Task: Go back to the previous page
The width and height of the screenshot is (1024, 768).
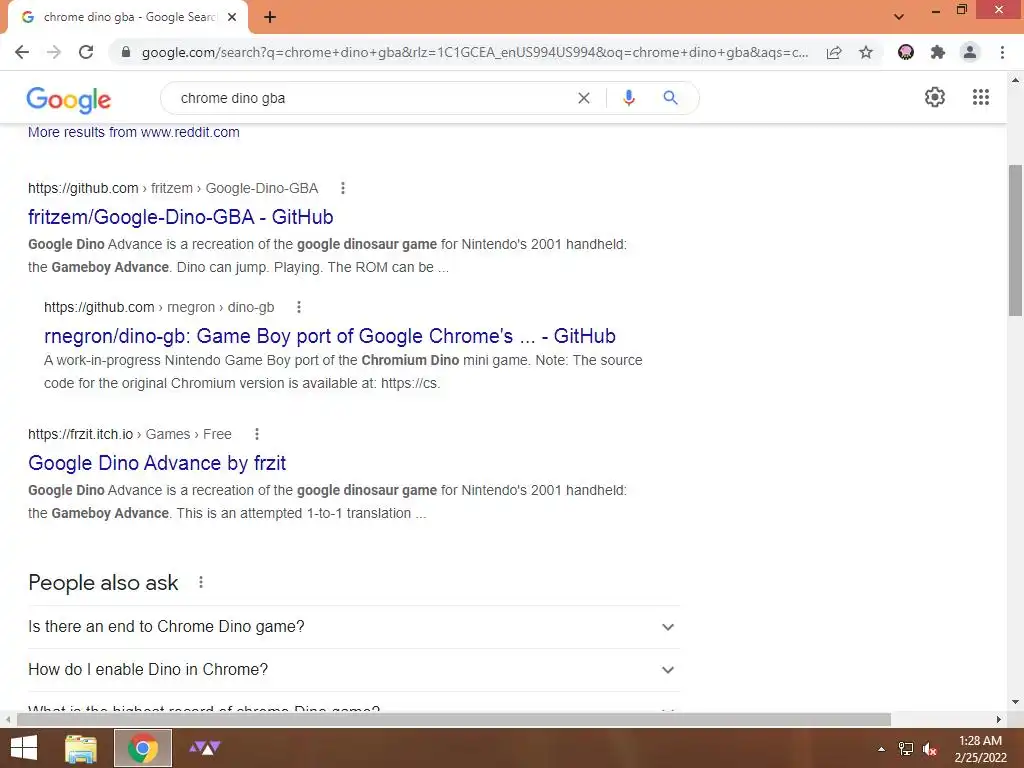Action: pyautogui.click(x=22, y=52)
